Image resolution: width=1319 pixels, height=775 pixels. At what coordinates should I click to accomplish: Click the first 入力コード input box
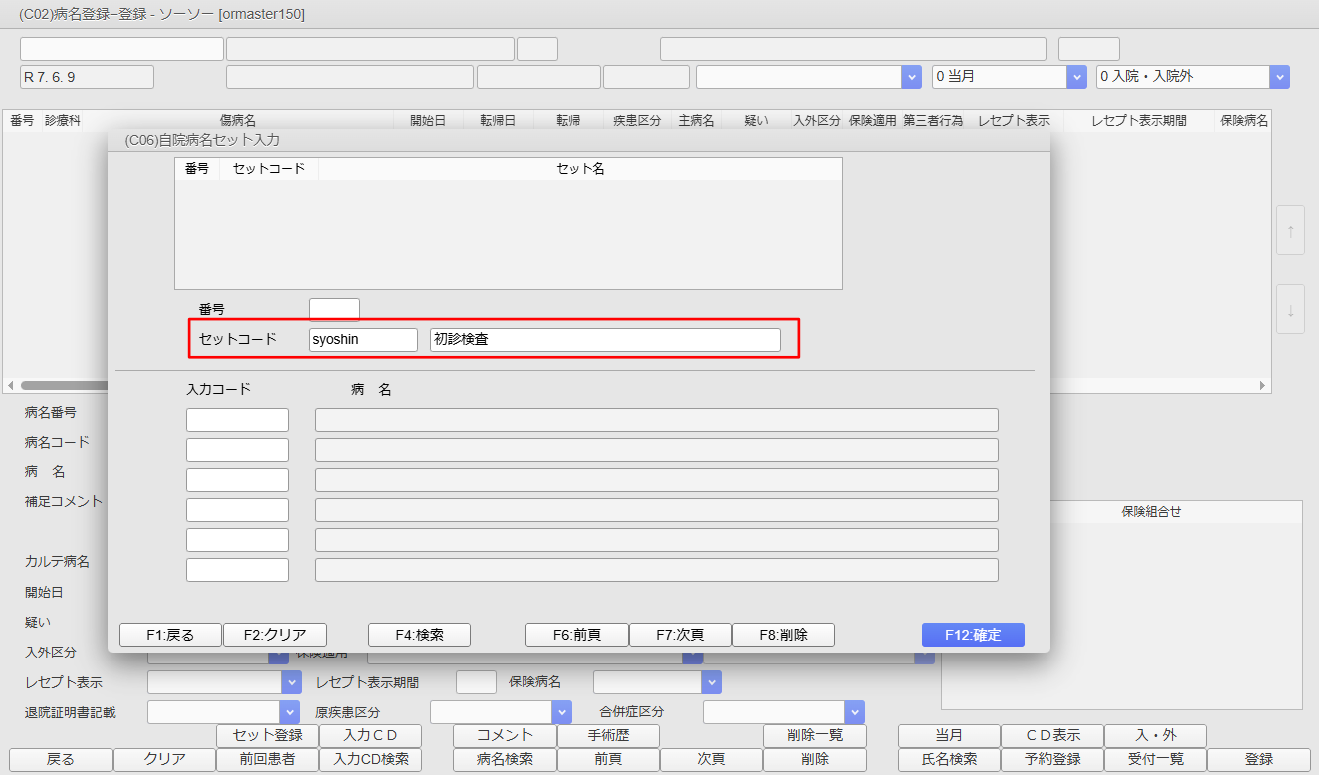[237, 420]
